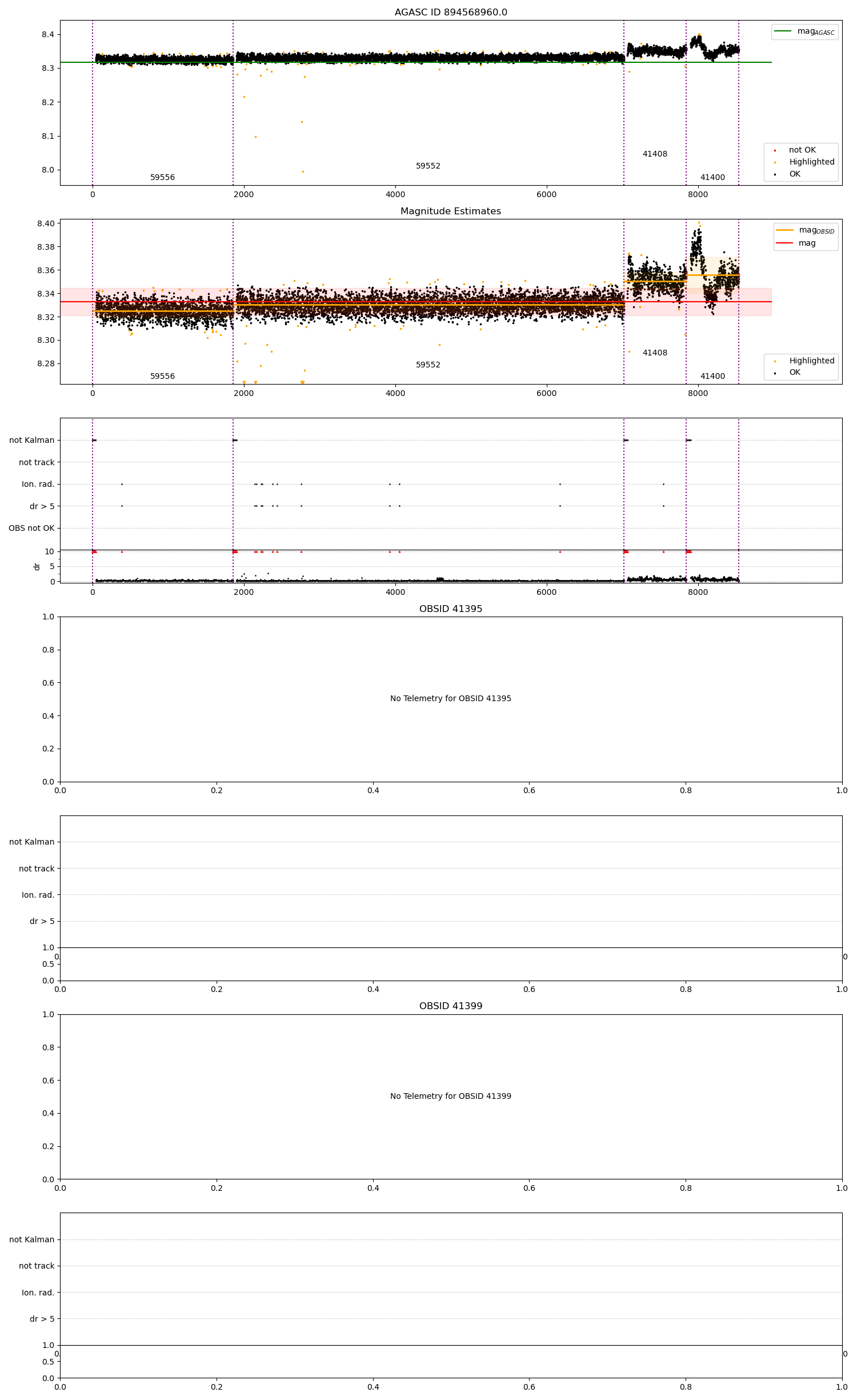Click the 59552 OBSID label in top plot
Image resolution: width=857 pixels, height=1400 pixels.
coord(428,166)
